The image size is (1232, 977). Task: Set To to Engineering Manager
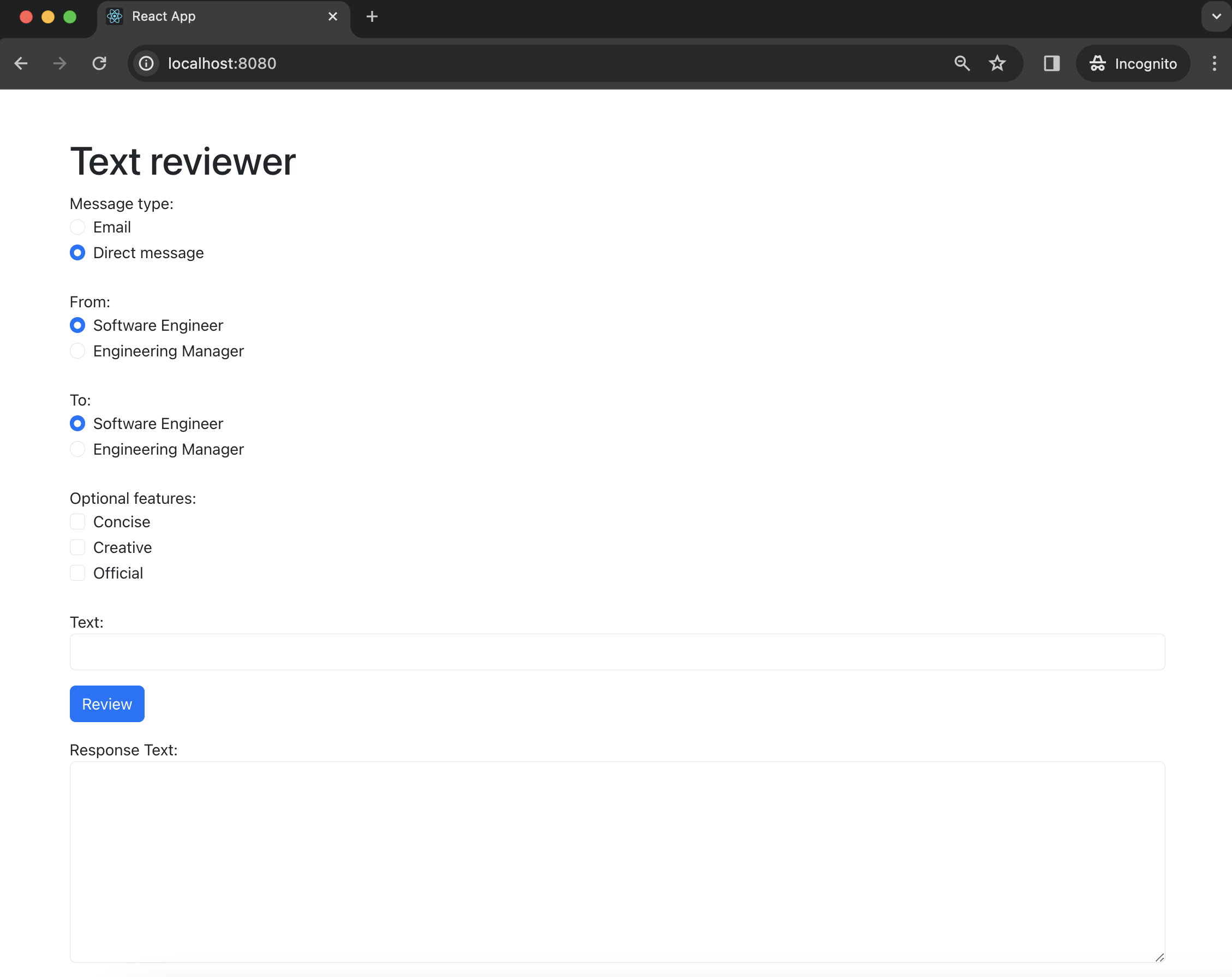[x=77, y=449]
